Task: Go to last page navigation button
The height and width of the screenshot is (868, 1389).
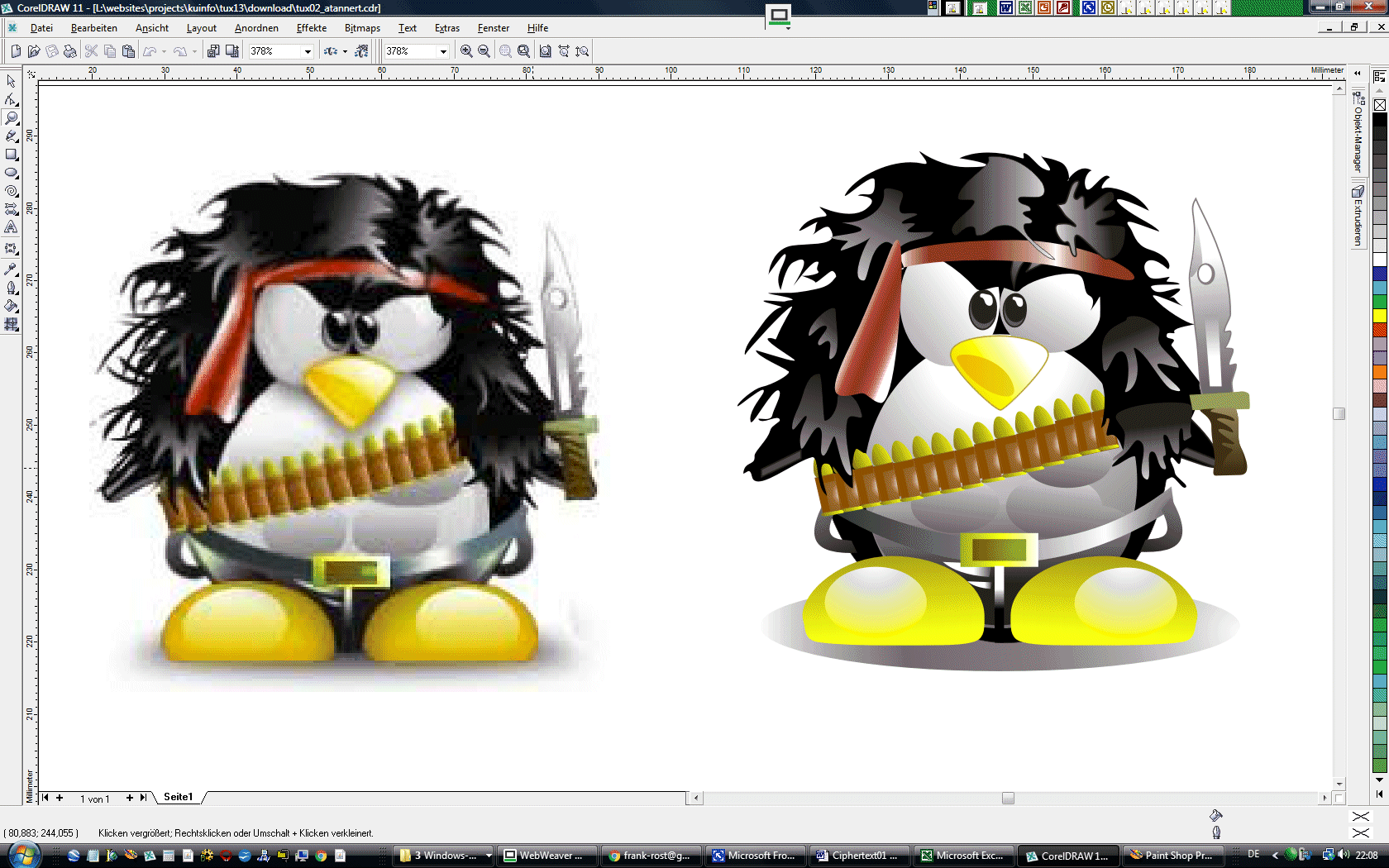Action: tap(143, 798)
